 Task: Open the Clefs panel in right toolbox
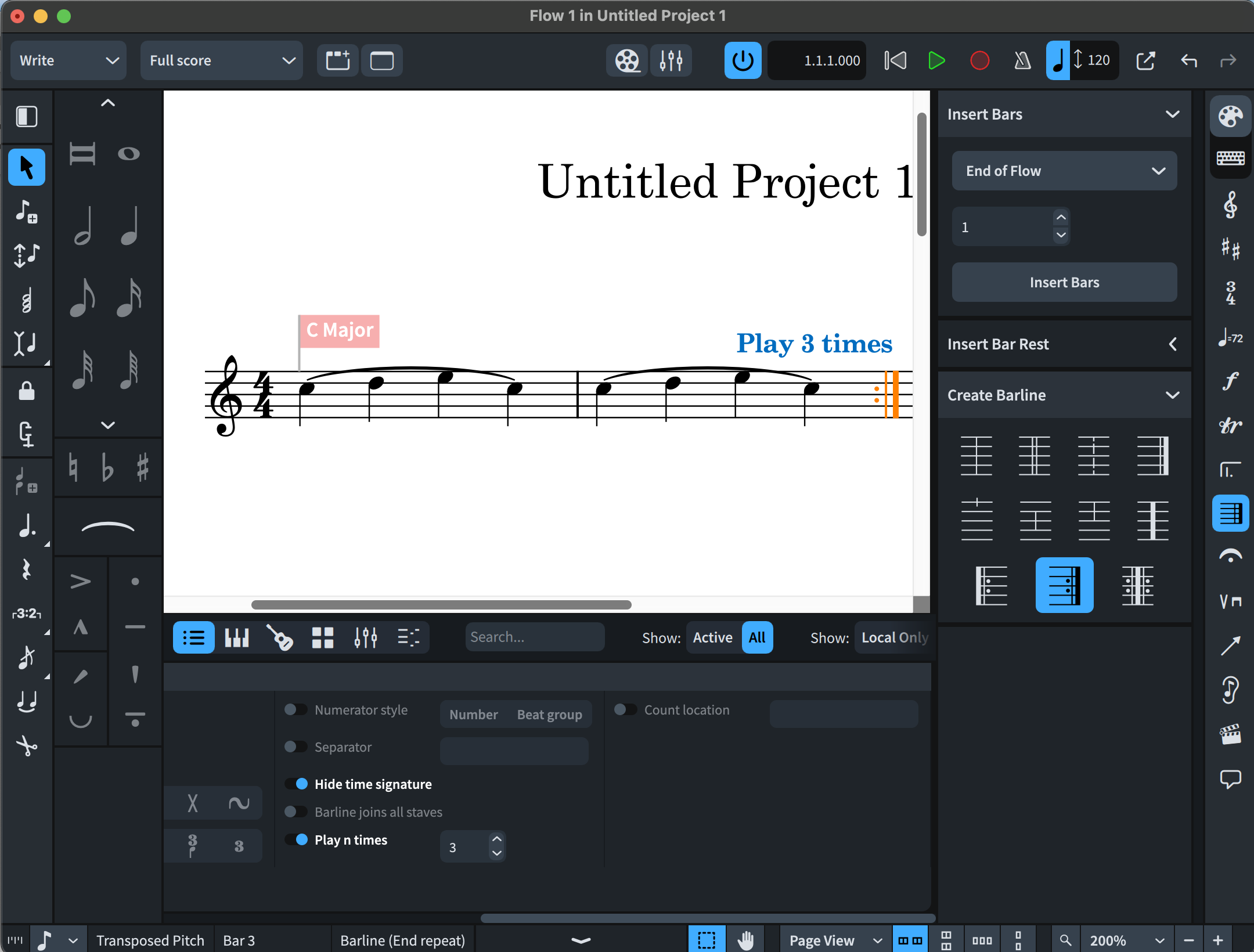[1230, 205]
